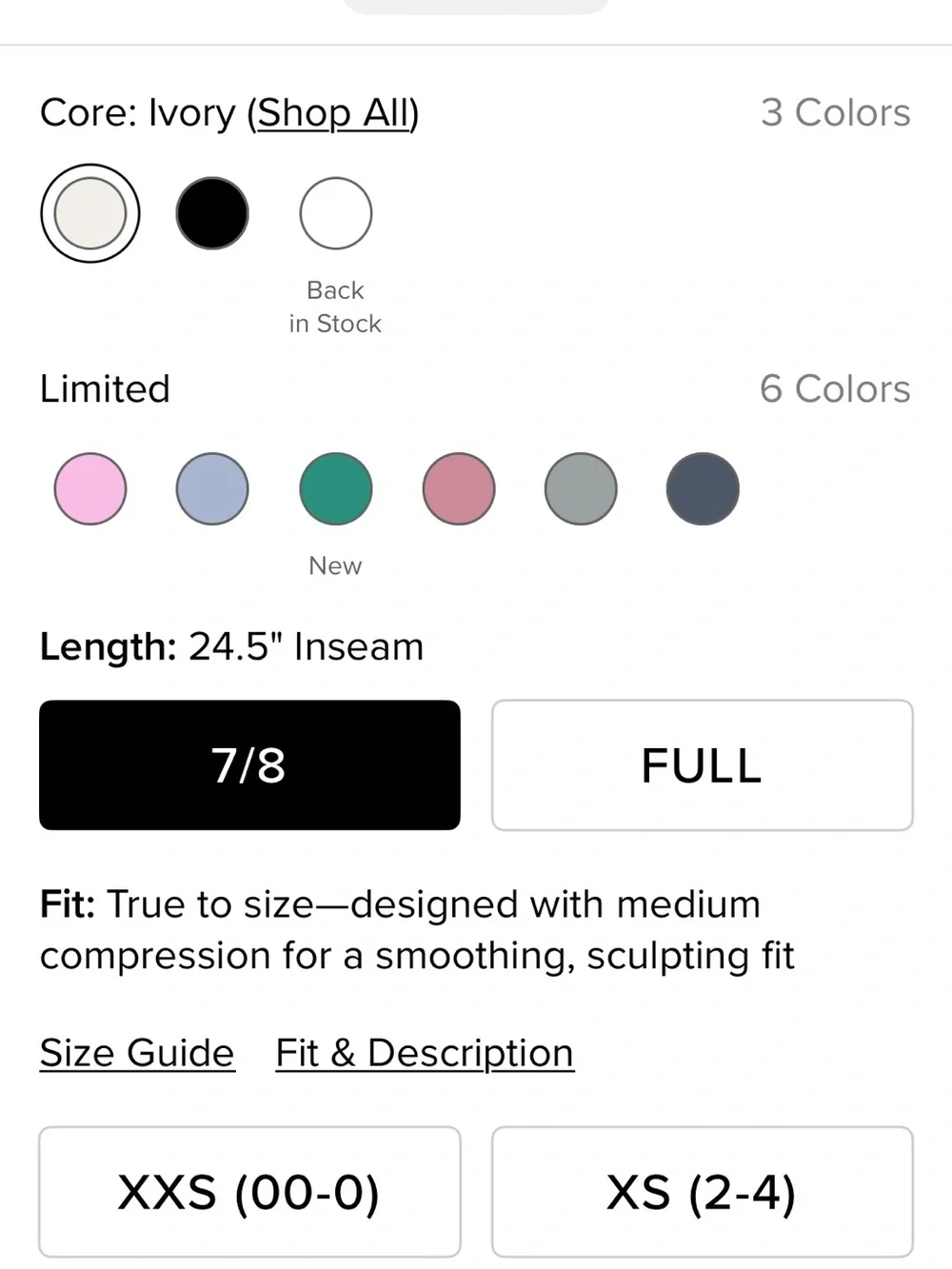Tap the New label under teal swatch
This screenshot has height=1269, width=952.
coord(335,565)
